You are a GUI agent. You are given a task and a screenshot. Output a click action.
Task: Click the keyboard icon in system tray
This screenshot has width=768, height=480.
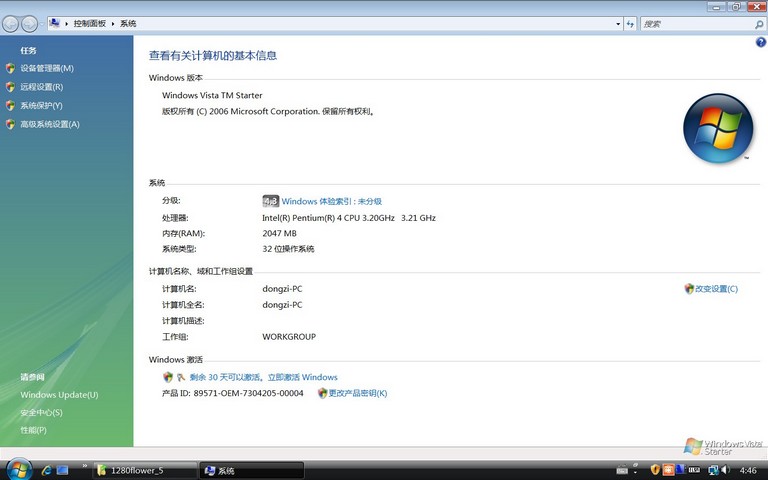point(622,470)
